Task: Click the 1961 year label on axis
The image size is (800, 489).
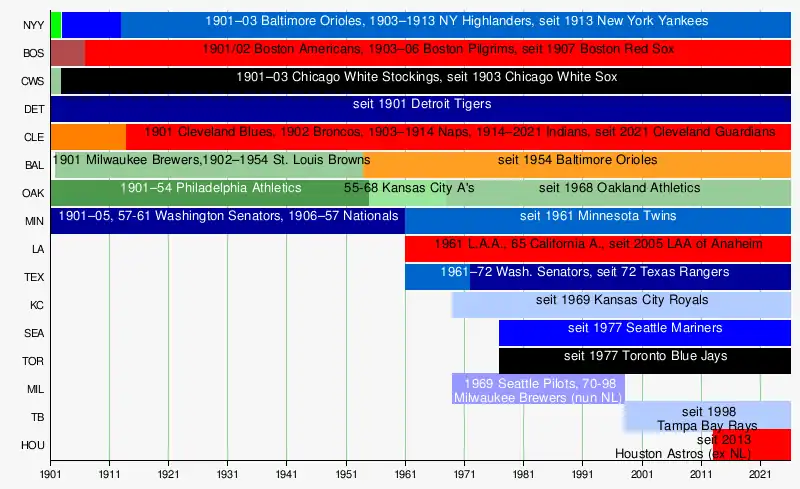Action: coord(405,475)
